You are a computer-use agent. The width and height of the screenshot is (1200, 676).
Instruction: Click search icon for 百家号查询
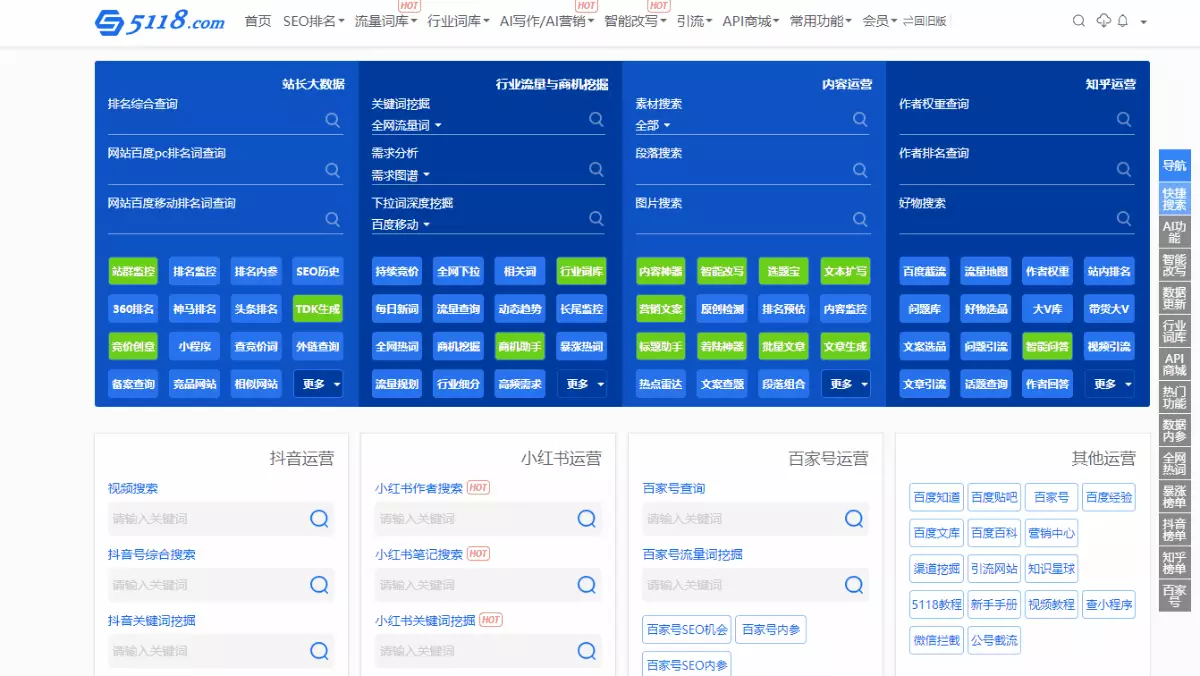(x=854, y=519)
